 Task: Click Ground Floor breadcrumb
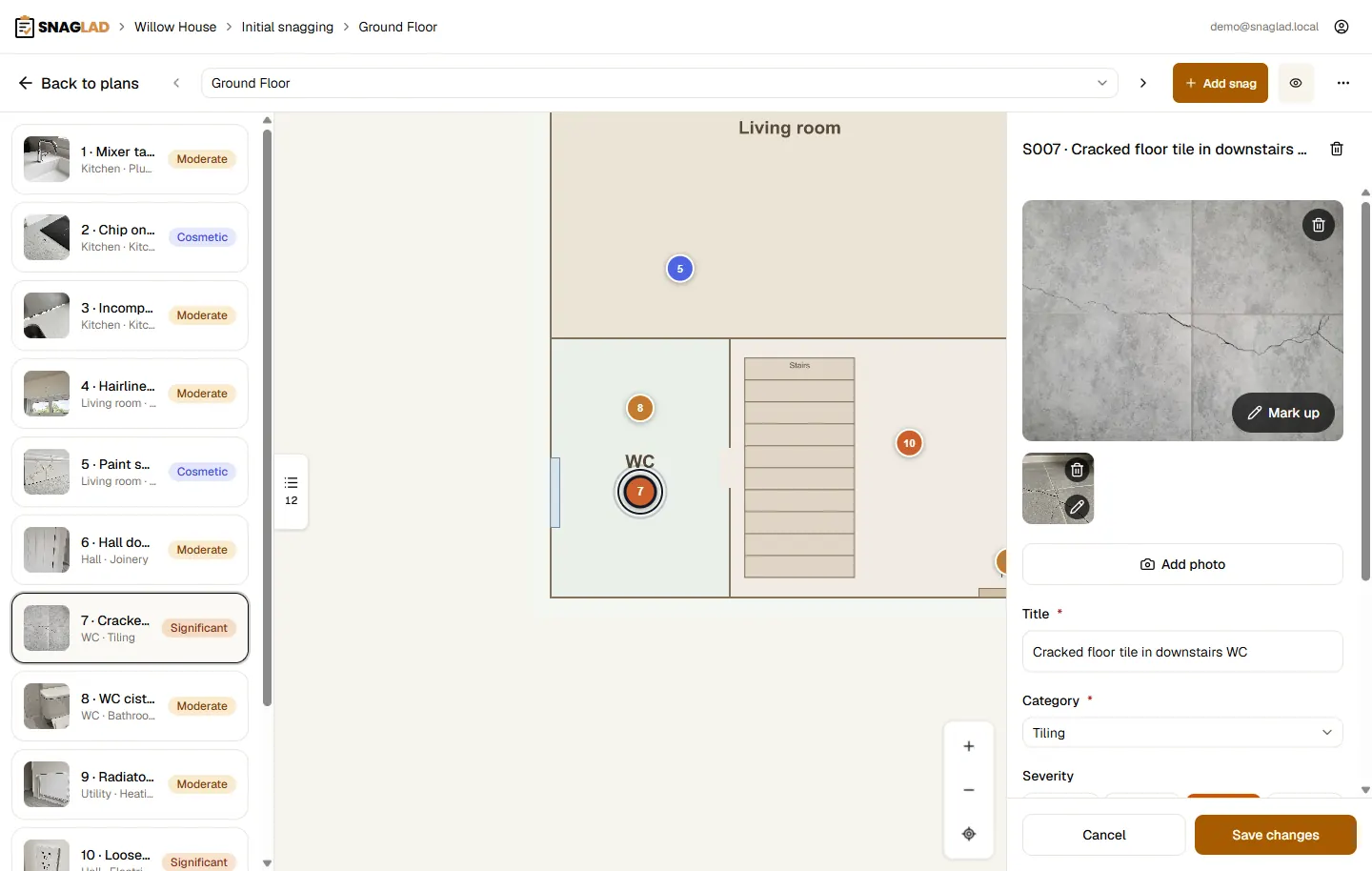398,27
